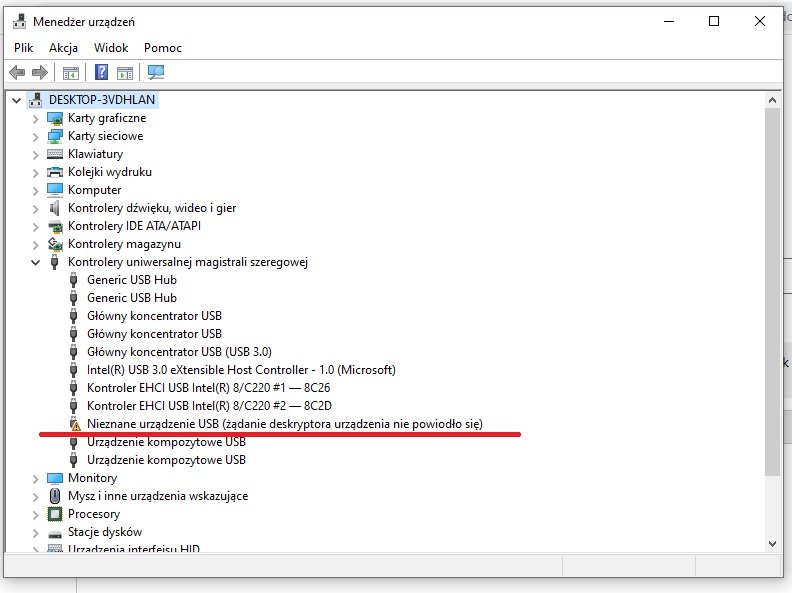The width and height of the screenshot is (792, 593).
Task: Expand the Komputer category
Action: tap(35, 191)
